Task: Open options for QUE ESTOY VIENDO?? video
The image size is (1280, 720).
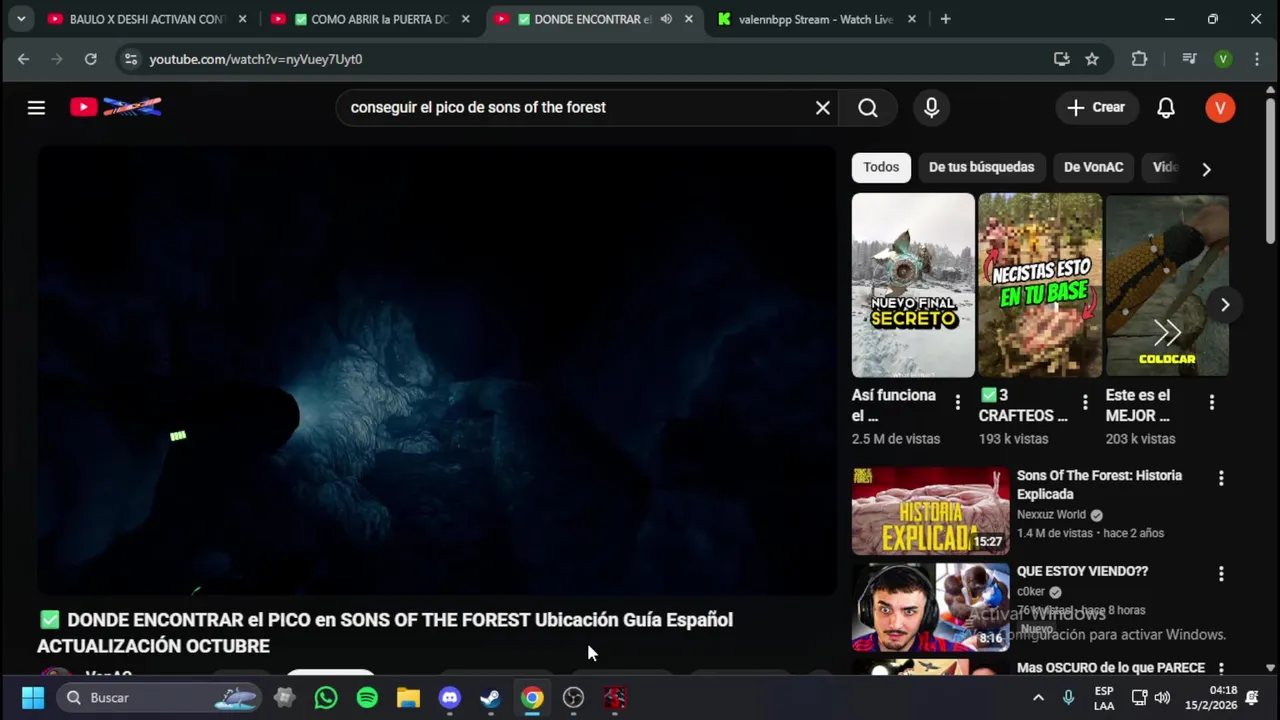Action: pos(1221,574)
